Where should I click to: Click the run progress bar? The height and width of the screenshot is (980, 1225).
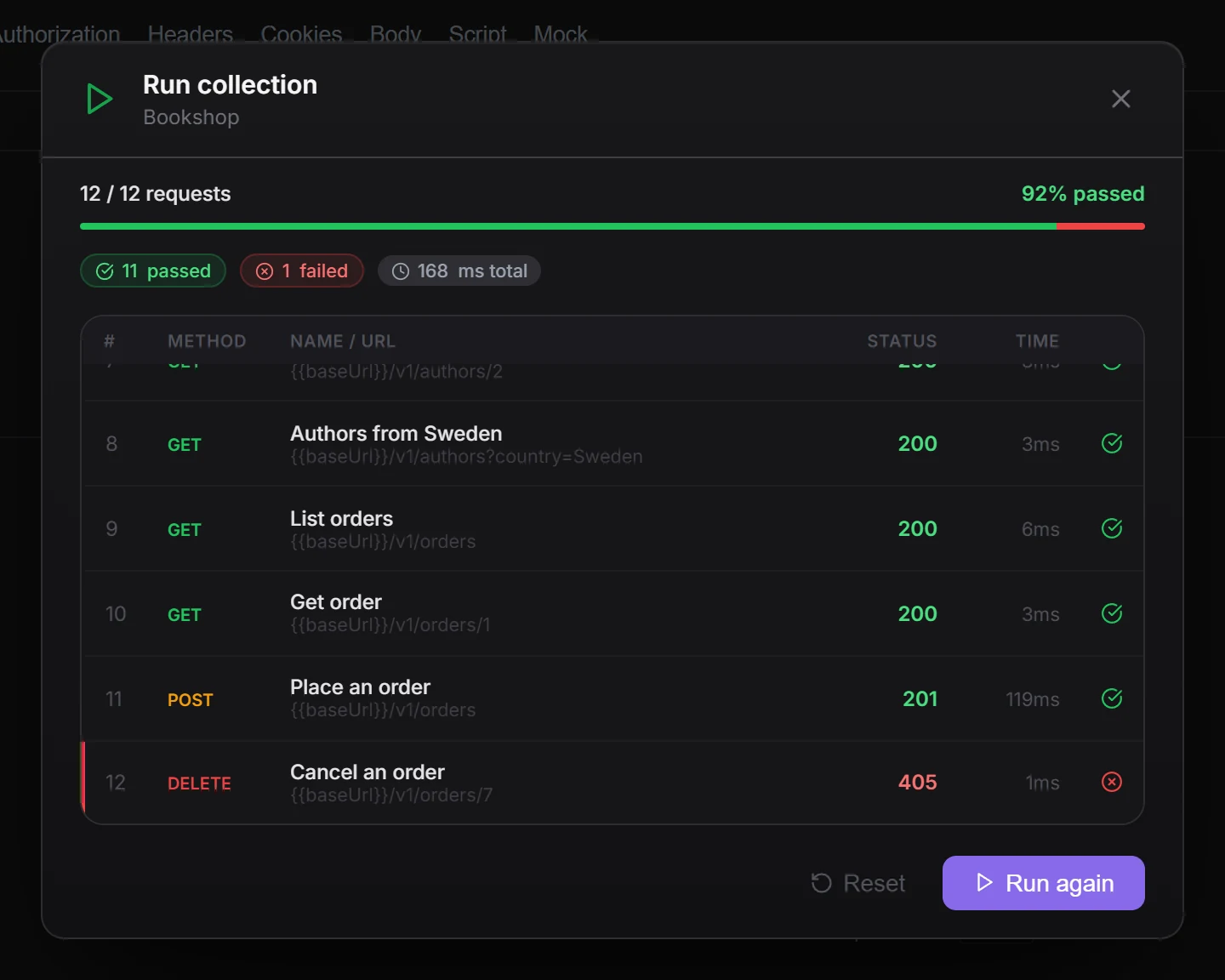(x=612, y=226)
